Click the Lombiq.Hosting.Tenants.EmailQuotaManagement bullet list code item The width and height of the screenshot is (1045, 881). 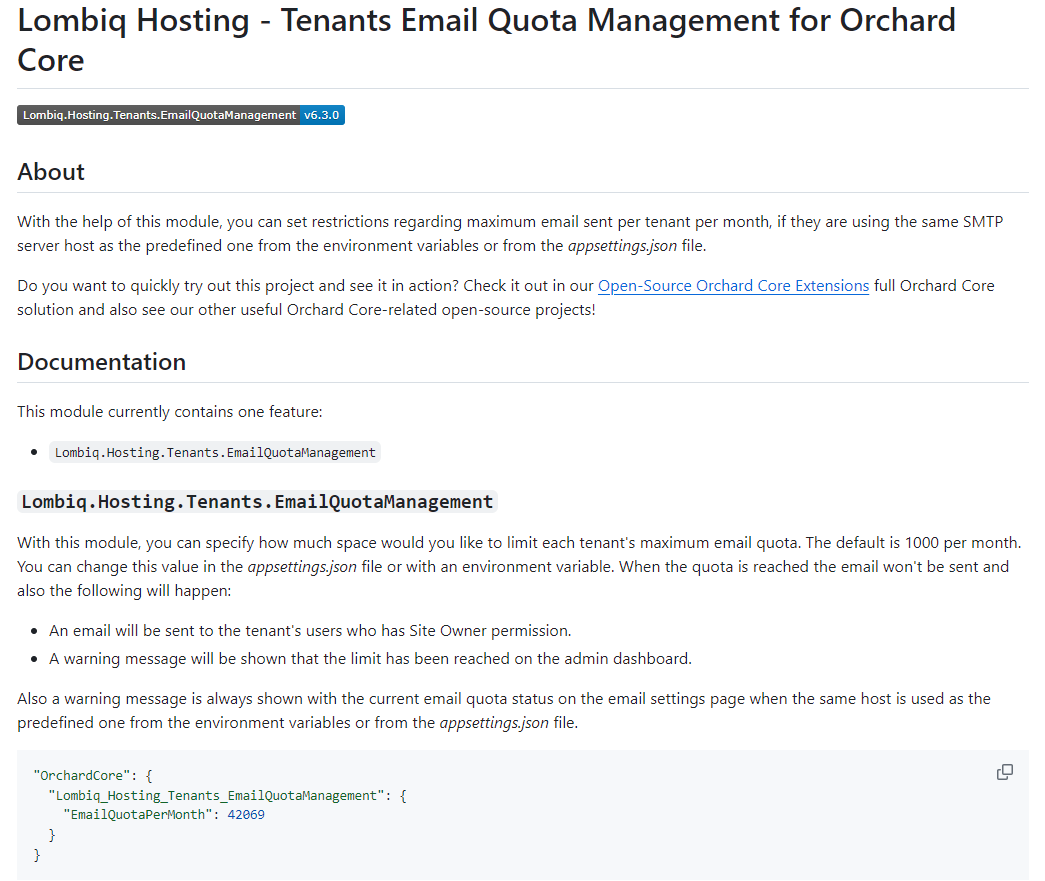coord(215,452)
